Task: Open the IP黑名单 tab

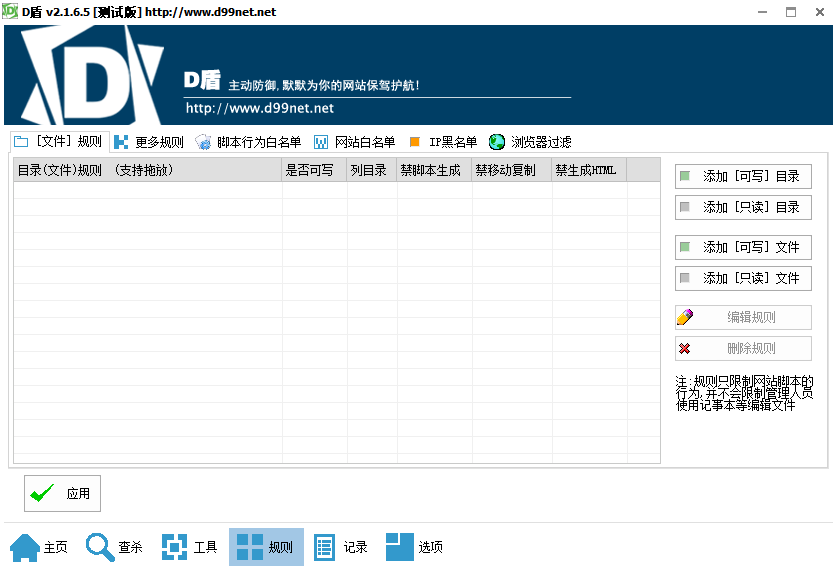Action: pyautogui.click(x=443, y=142)
